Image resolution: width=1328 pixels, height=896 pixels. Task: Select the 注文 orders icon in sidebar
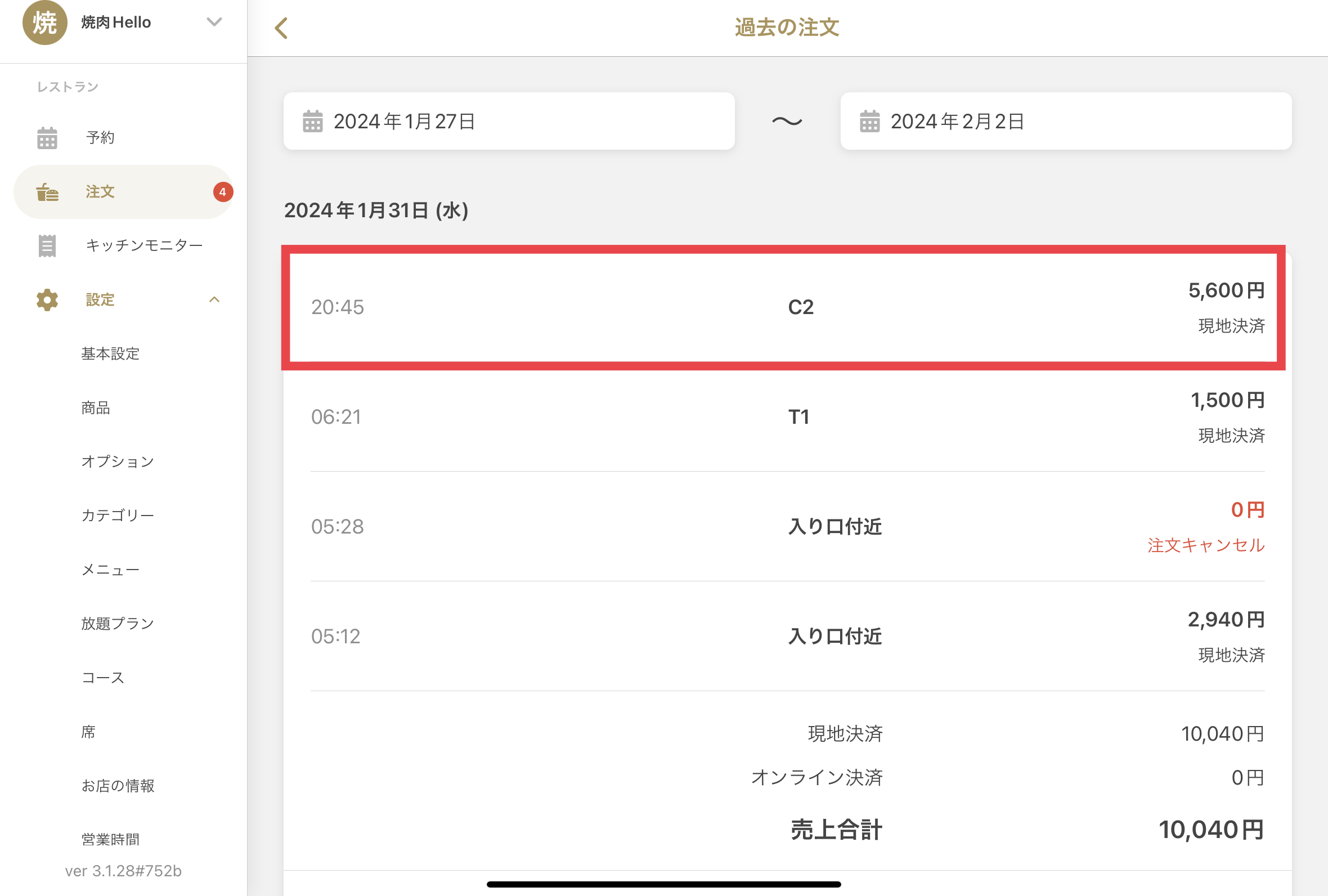point(46,192)
